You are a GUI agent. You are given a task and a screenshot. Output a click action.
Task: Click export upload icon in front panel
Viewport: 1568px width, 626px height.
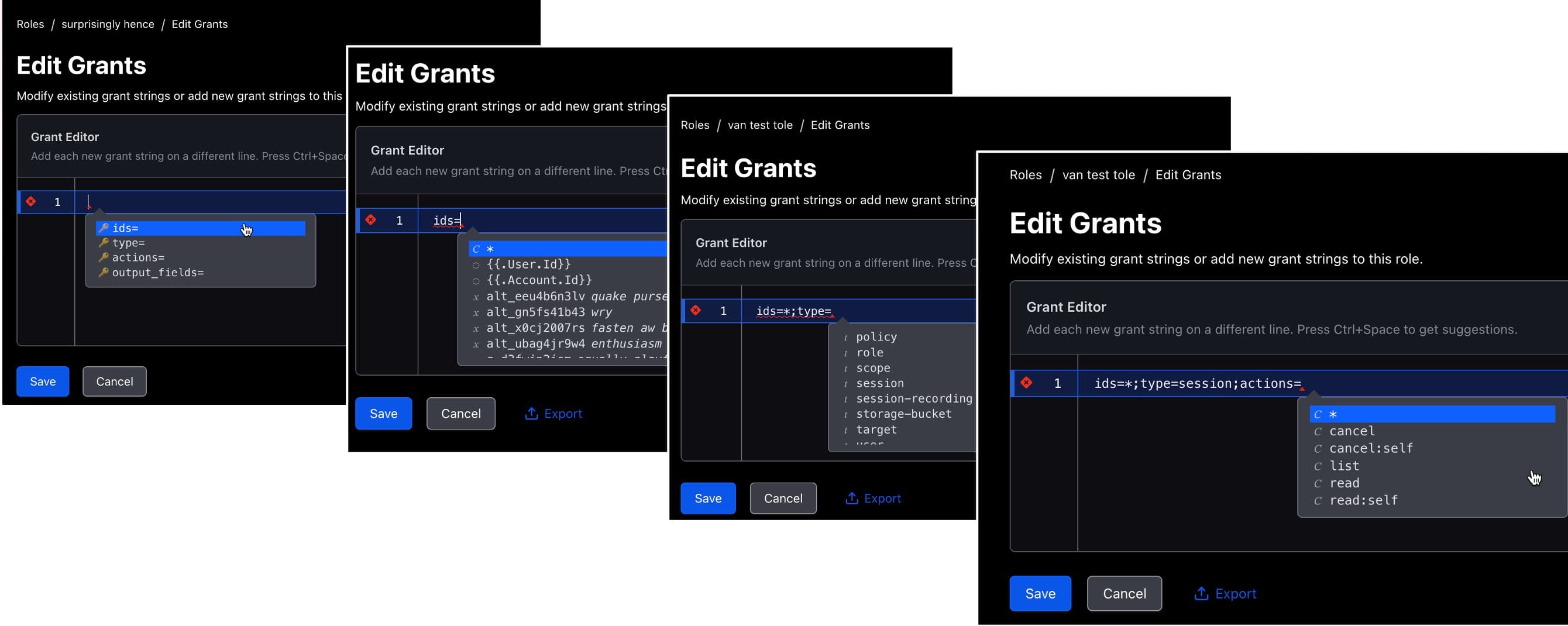click(x=1201, y=593)
